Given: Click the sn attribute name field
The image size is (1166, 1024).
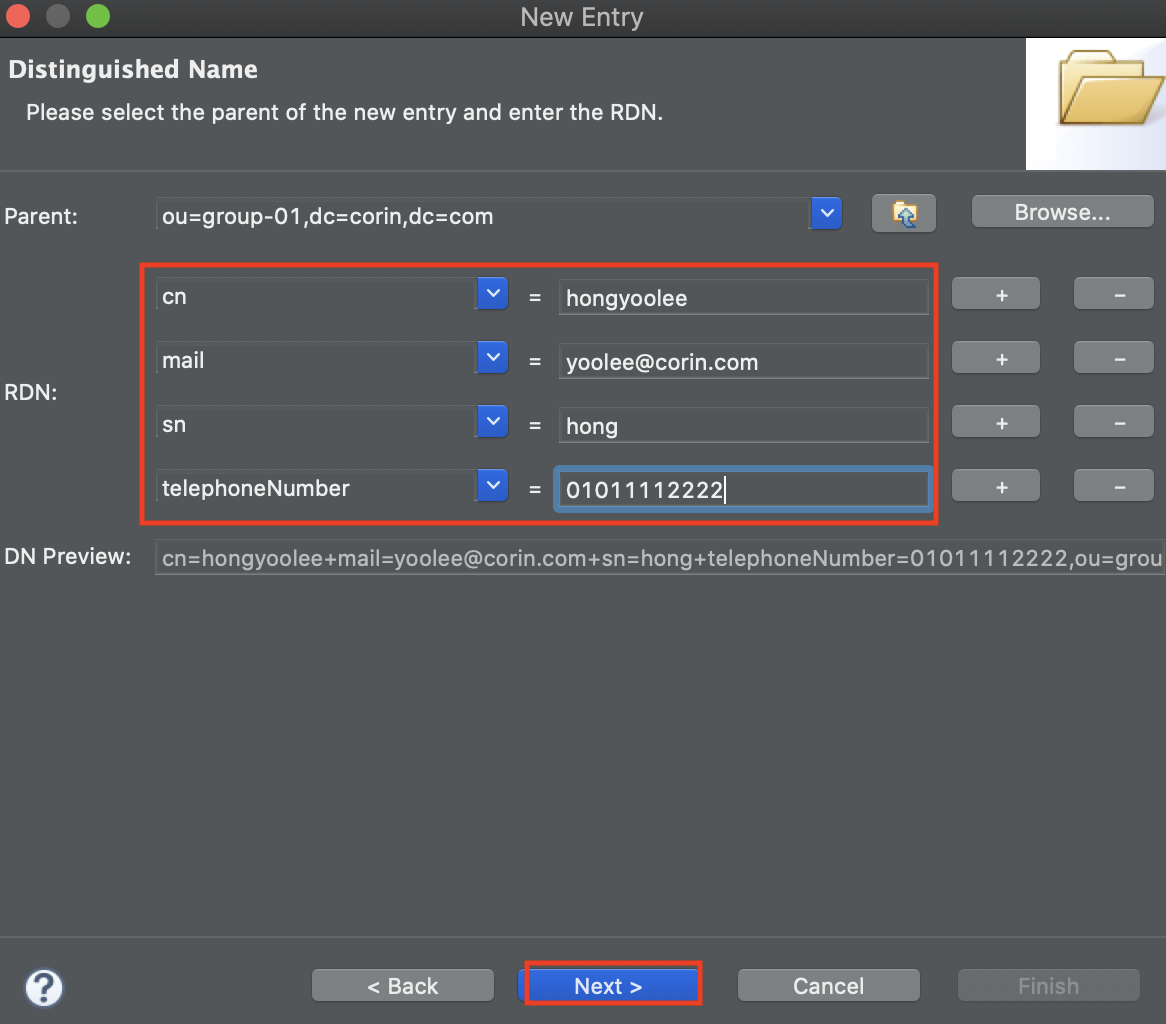Looking at the screenshot, I should (317, 423).
